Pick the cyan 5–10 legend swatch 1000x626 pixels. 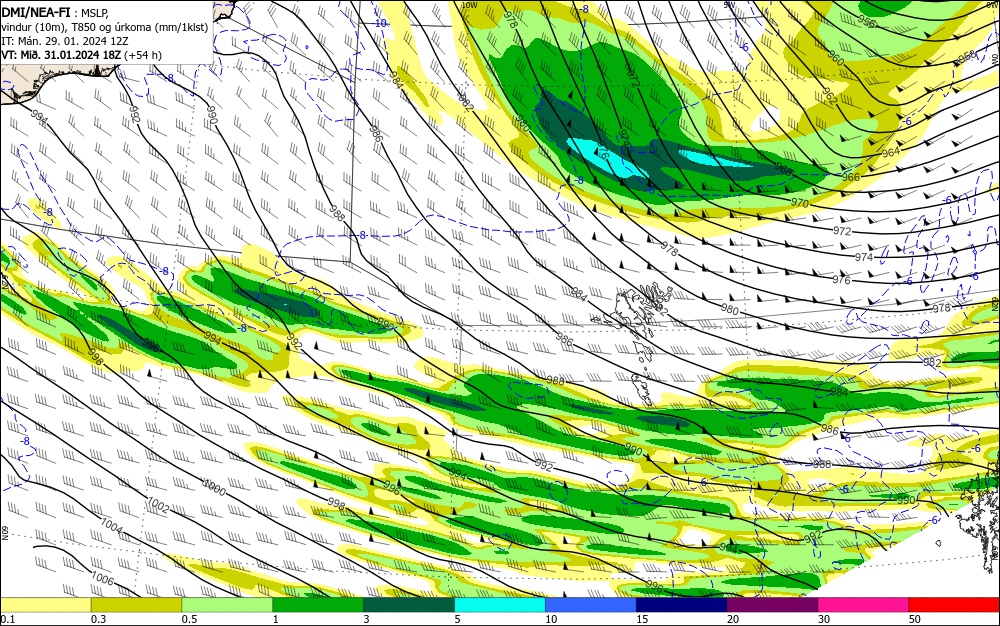(500, 605)
